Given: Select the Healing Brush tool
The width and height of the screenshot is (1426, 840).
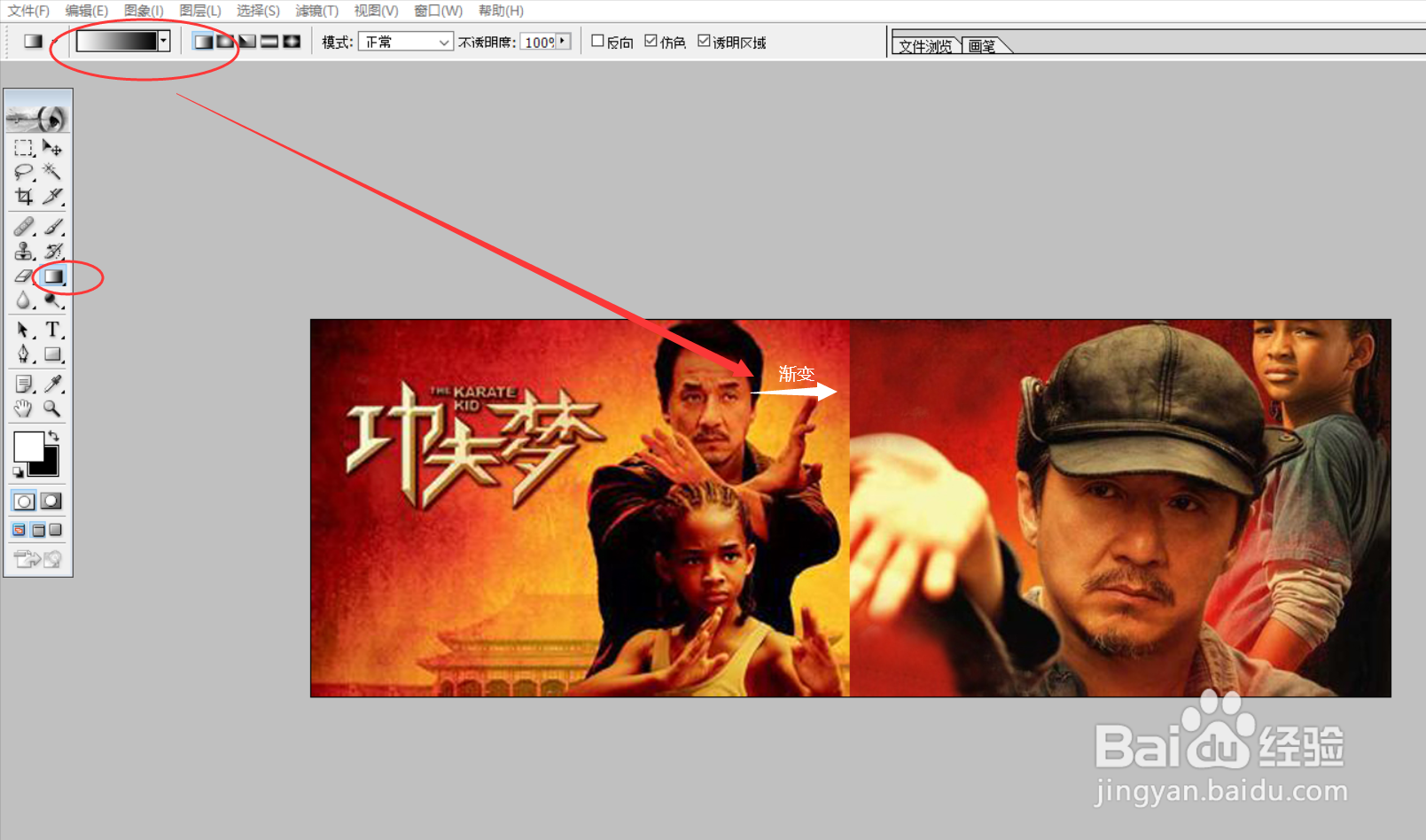Looking at the screenshot, I should (24, 227).
